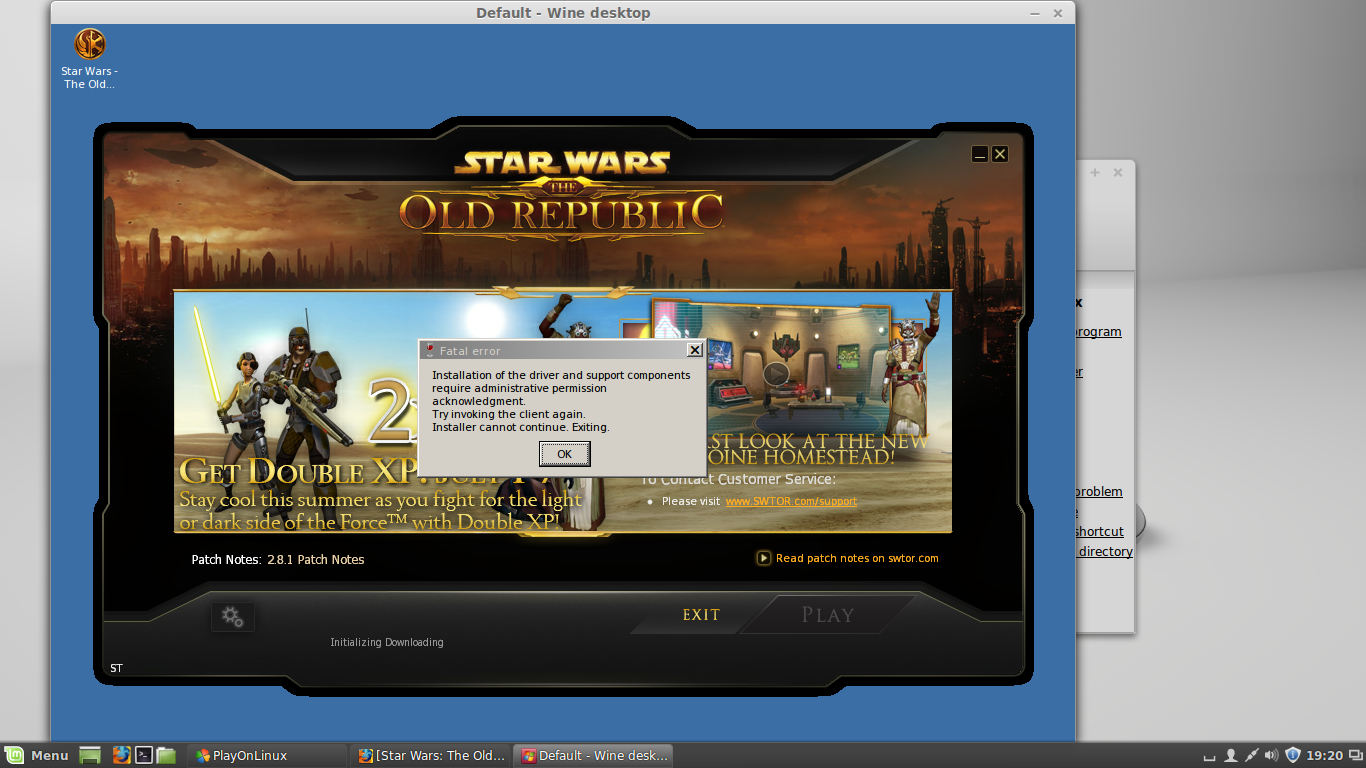Click the shortcut link in PlayOnLinux window
Screen dimensions: 1366x768
1099,531
